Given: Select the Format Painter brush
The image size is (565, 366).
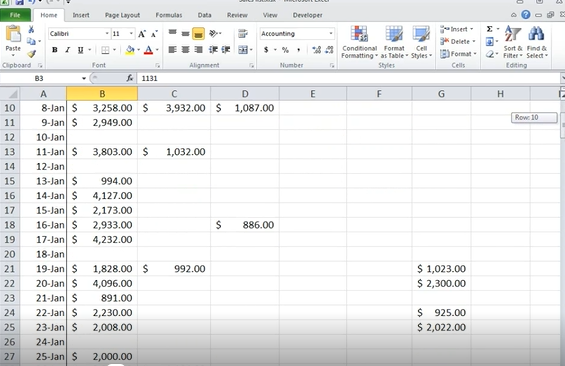Looking at the screenshot, I should click(x=31, y=54).
